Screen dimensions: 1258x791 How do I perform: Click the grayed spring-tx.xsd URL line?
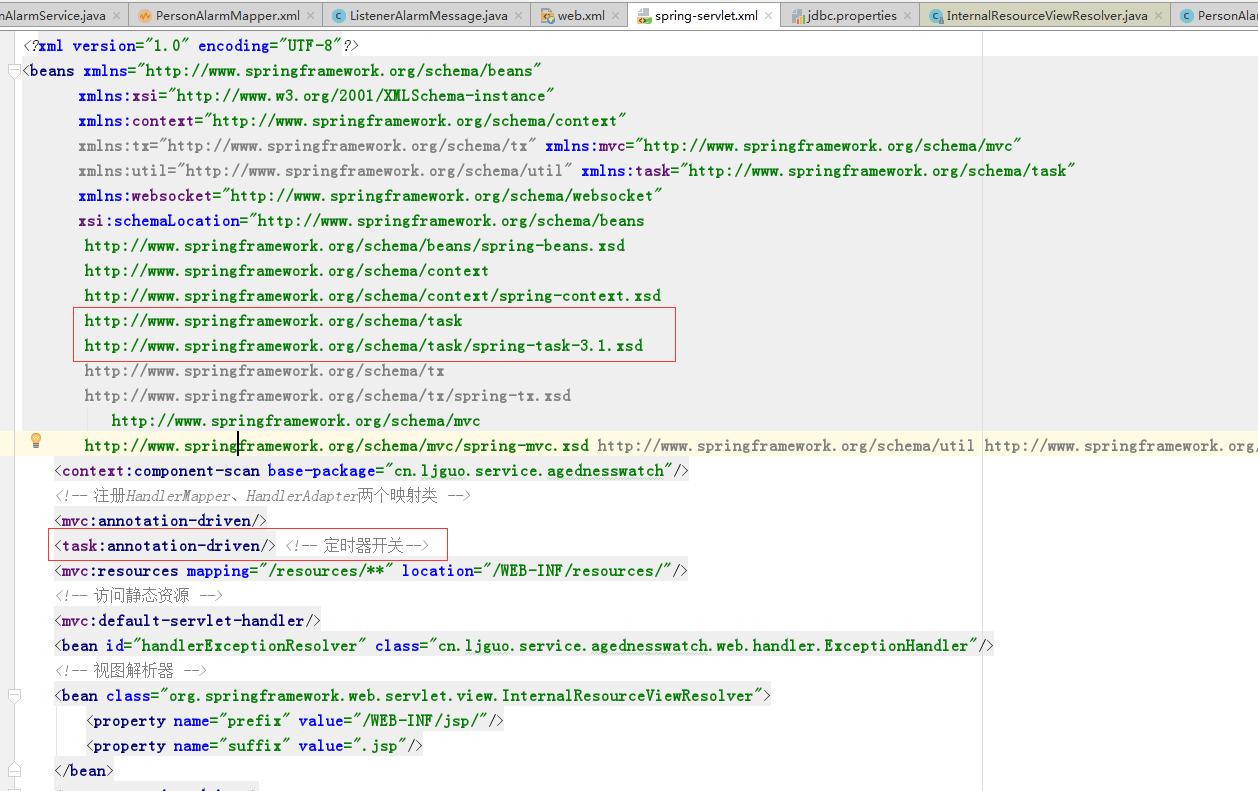coord(328,396)
